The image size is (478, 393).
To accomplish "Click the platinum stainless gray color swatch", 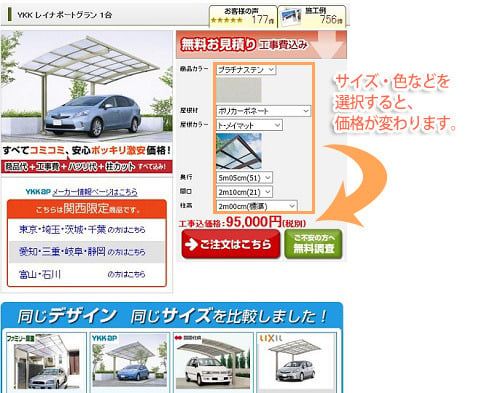I will pos(239,90).
